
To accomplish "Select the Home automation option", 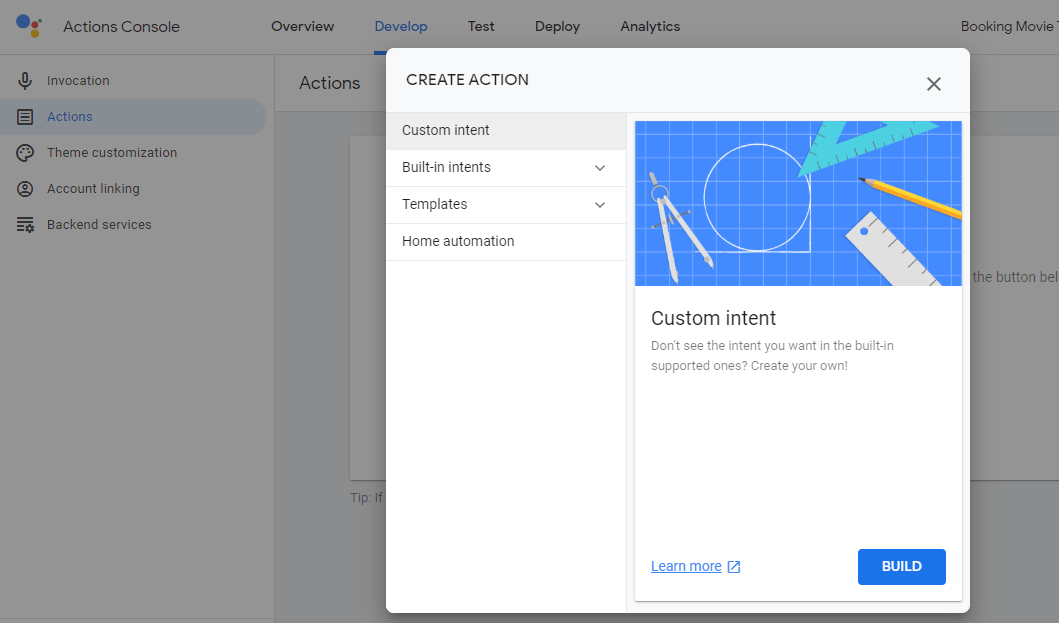I will click(x=458, y=241).
